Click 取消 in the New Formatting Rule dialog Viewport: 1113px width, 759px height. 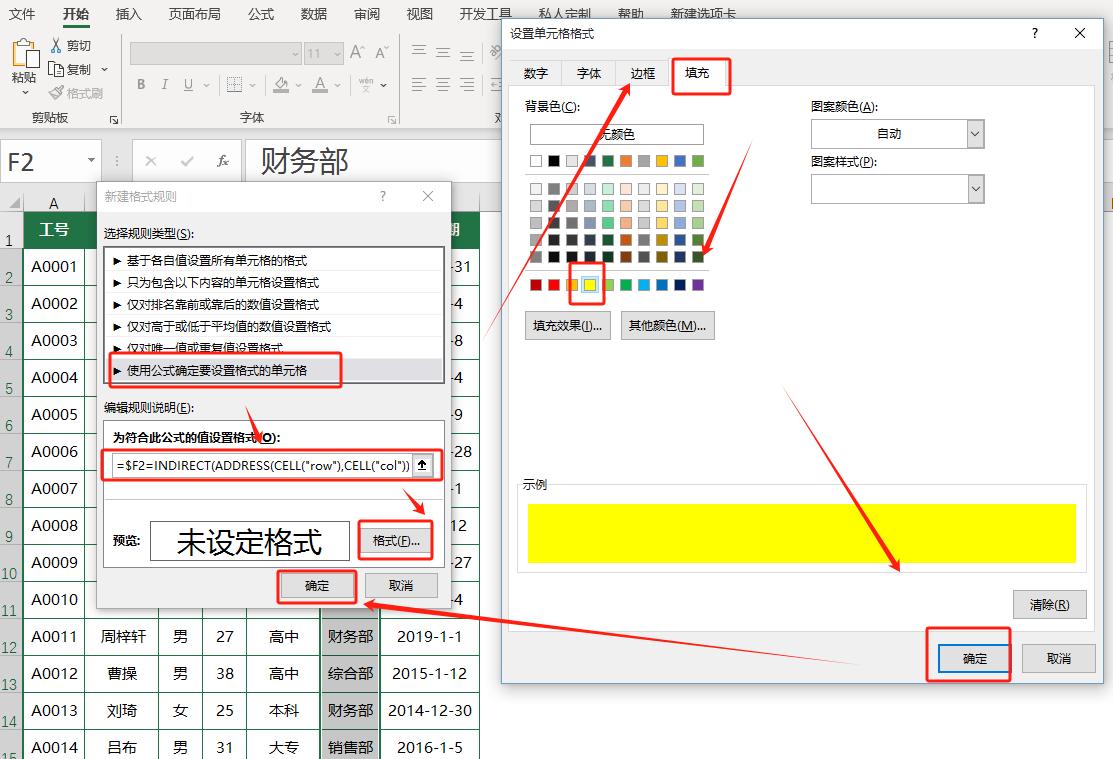401,586
